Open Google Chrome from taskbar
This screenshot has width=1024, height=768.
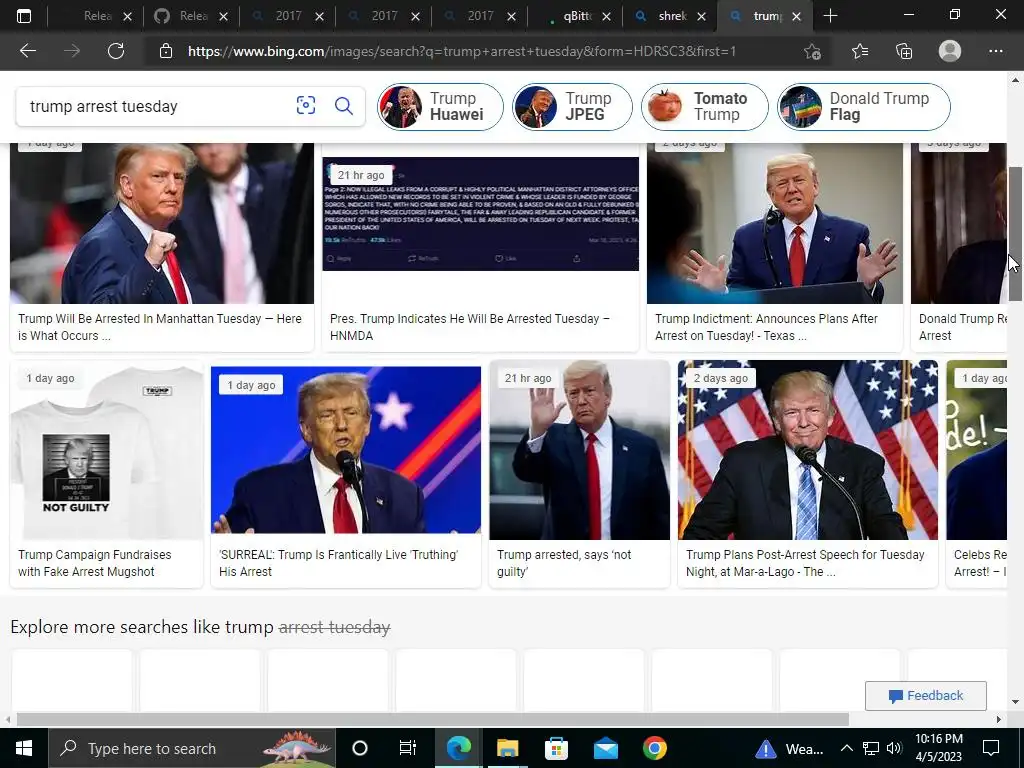[654, 748]
